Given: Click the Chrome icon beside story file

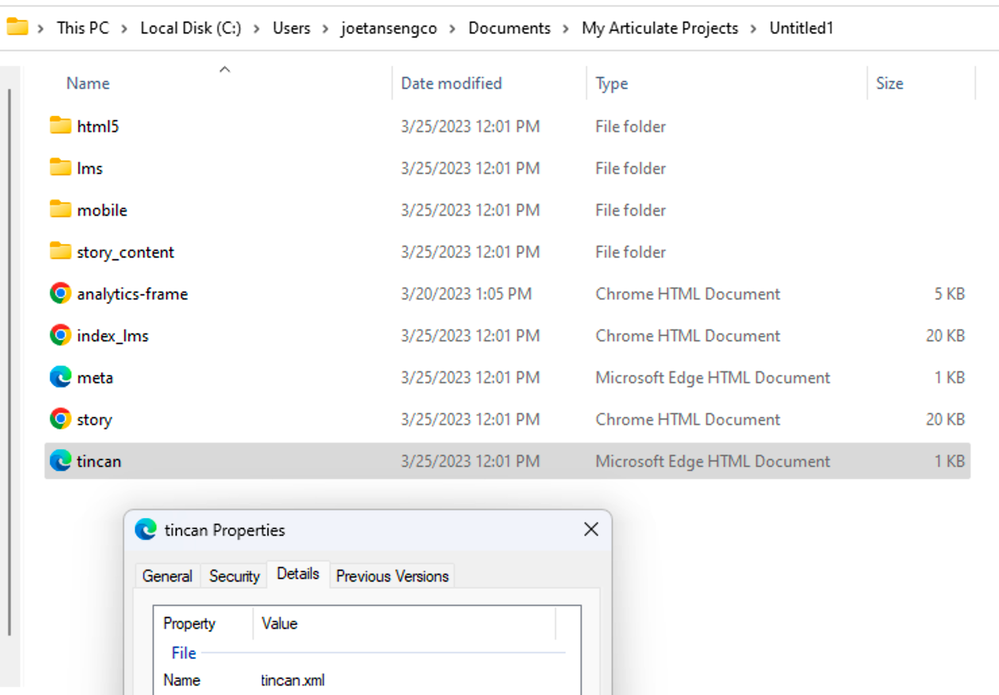Looking at the screenshot, I should click(x=60, y=420).
